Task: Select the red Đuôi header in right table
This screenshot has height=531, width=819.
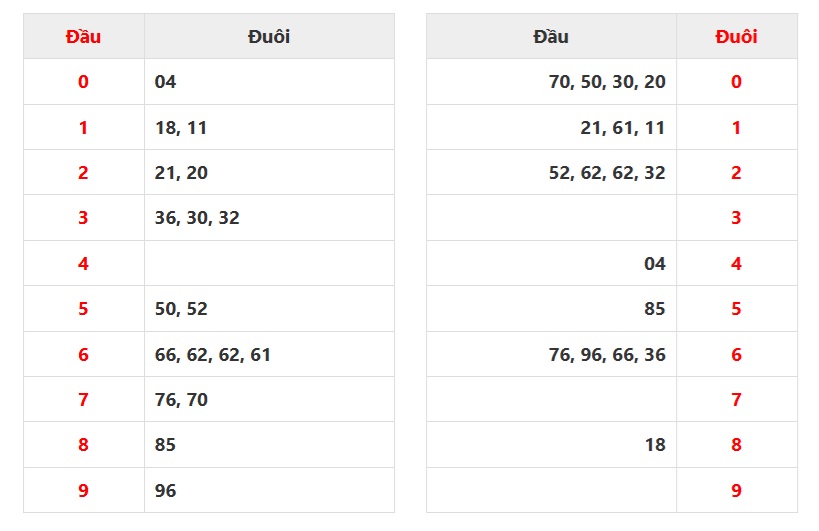Action: coord(736,37)
